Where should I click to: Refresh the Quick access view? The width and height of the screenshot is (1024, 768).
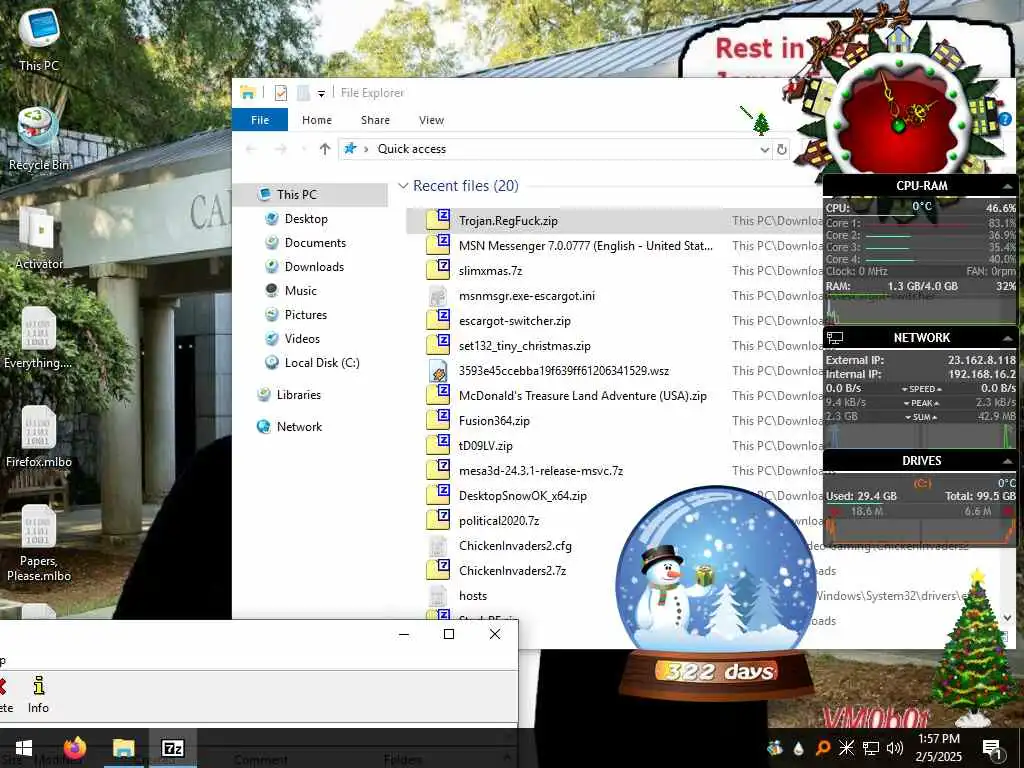tap(781, 150)
